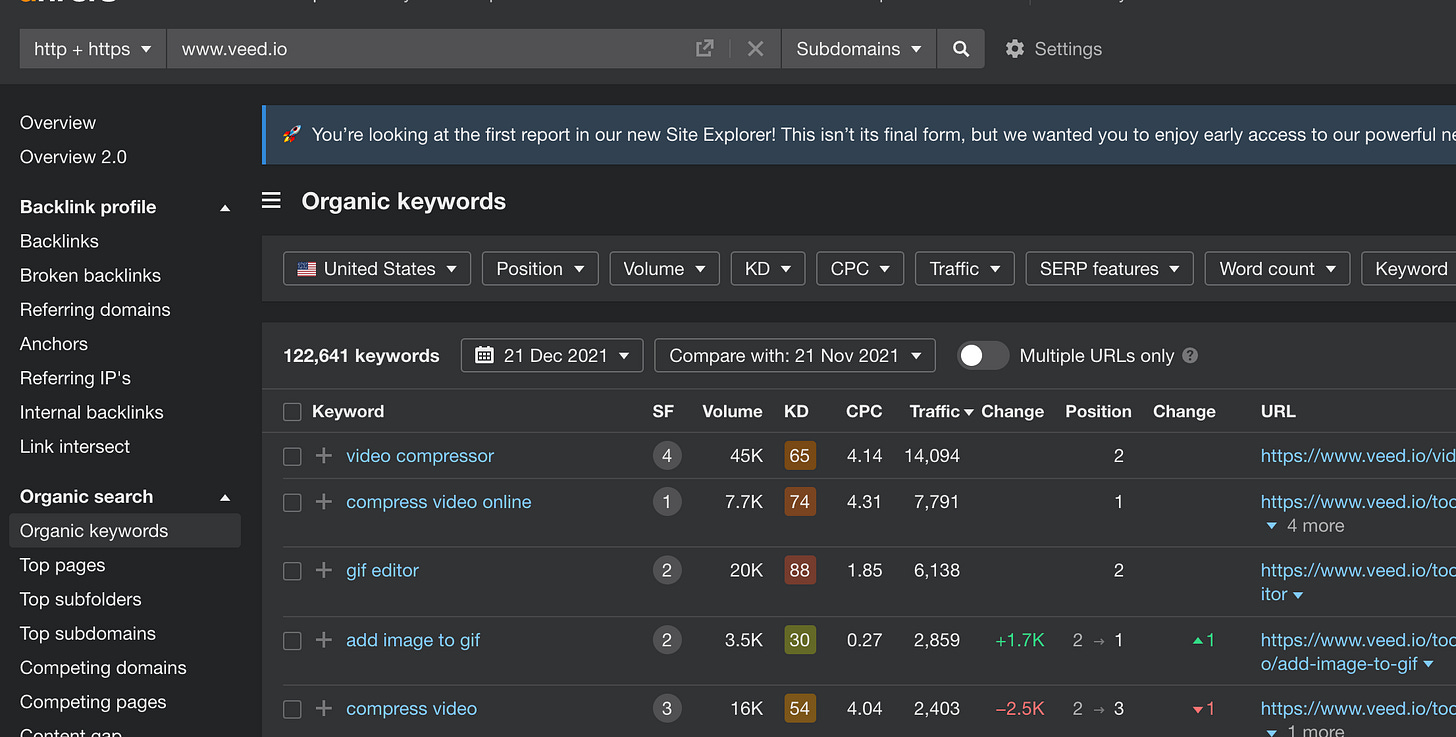The image size is (1456, 737).
Task: Click SERP features badge 3 for compress video
Action: [667, 709]
